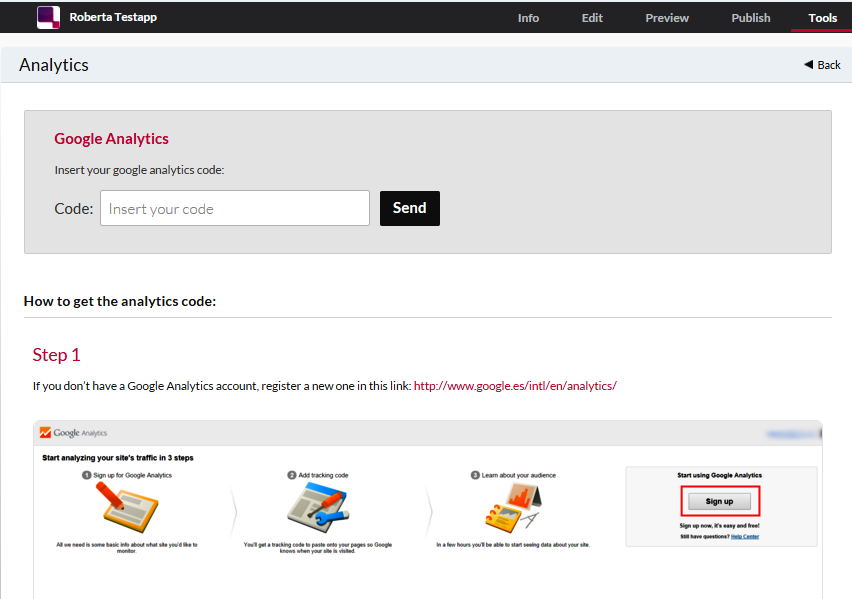Screen dimensions: 852x599
Task: Click the Back link
Action: pyautogui.click(x=822, y=65)
